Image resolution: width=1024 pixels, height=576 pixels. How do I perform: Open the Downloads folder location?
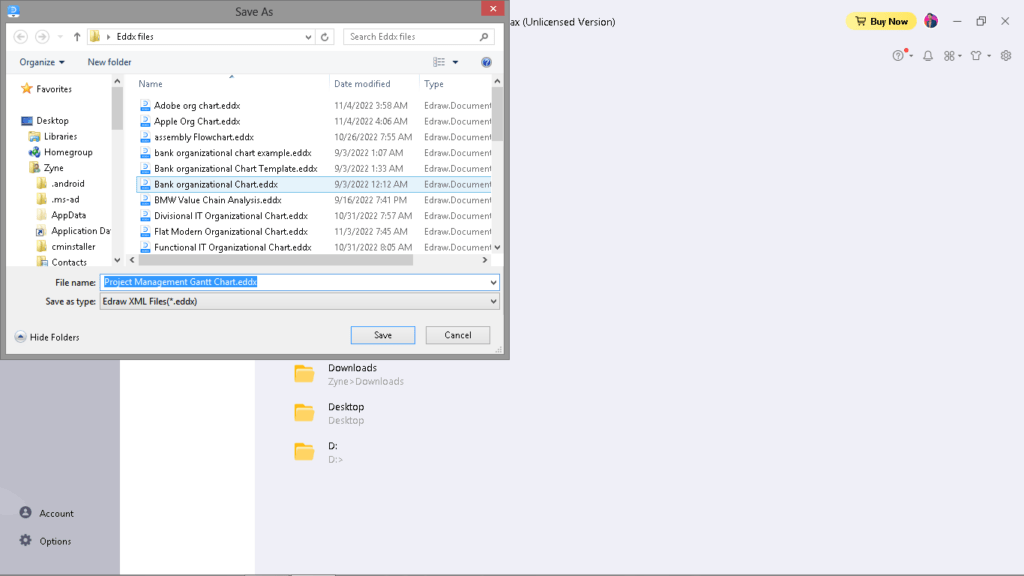point(350,374)
